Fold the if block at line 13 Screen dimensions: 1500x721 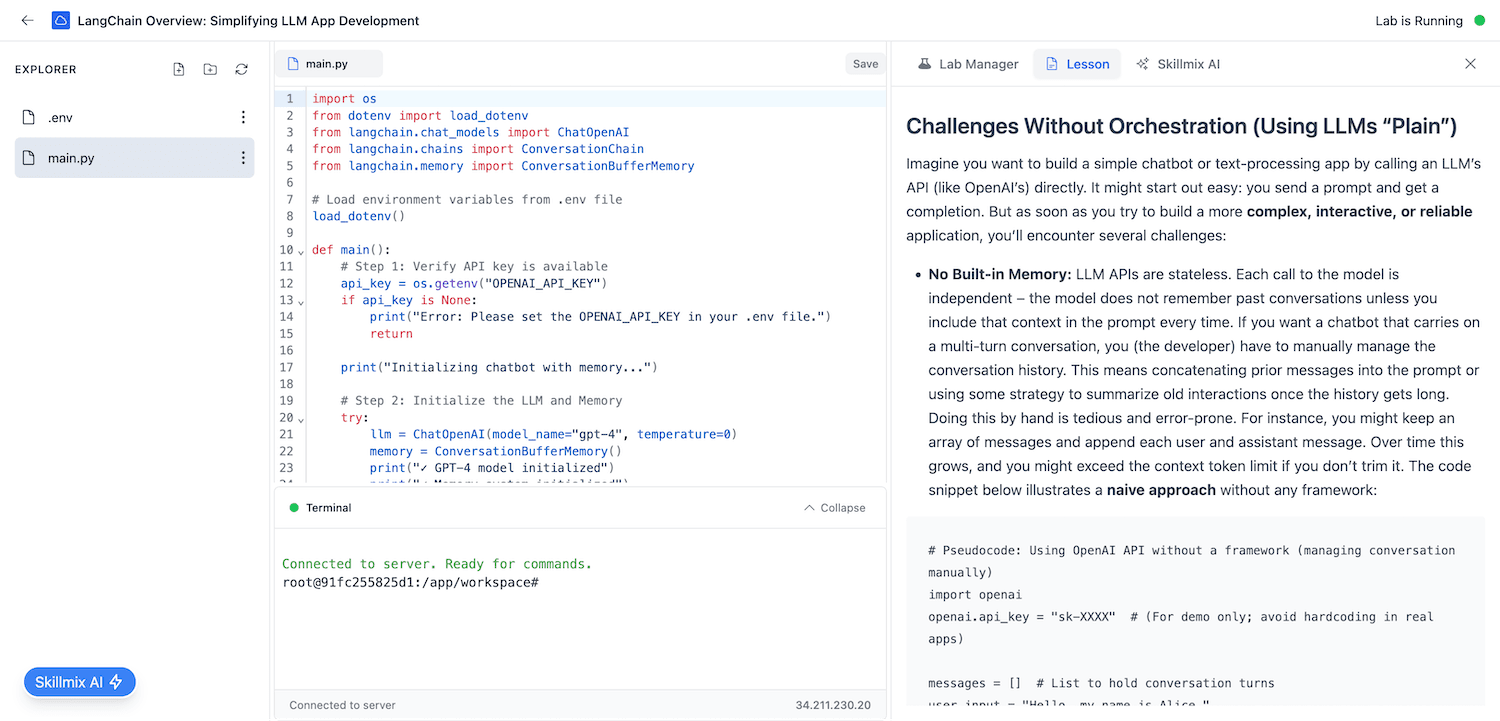pyautogui.click(x=301, y=301)
